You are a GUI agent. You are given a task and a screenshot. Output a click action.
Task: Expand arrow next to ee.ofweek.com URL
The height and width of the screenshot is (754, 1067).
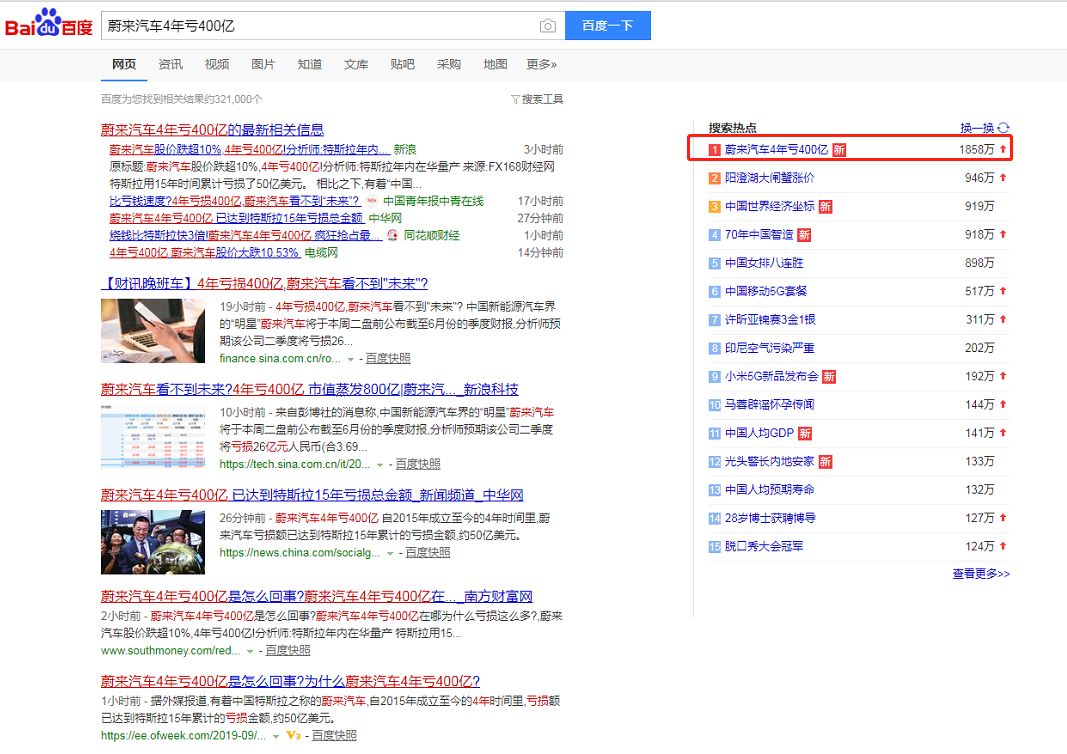coord(276,736)
